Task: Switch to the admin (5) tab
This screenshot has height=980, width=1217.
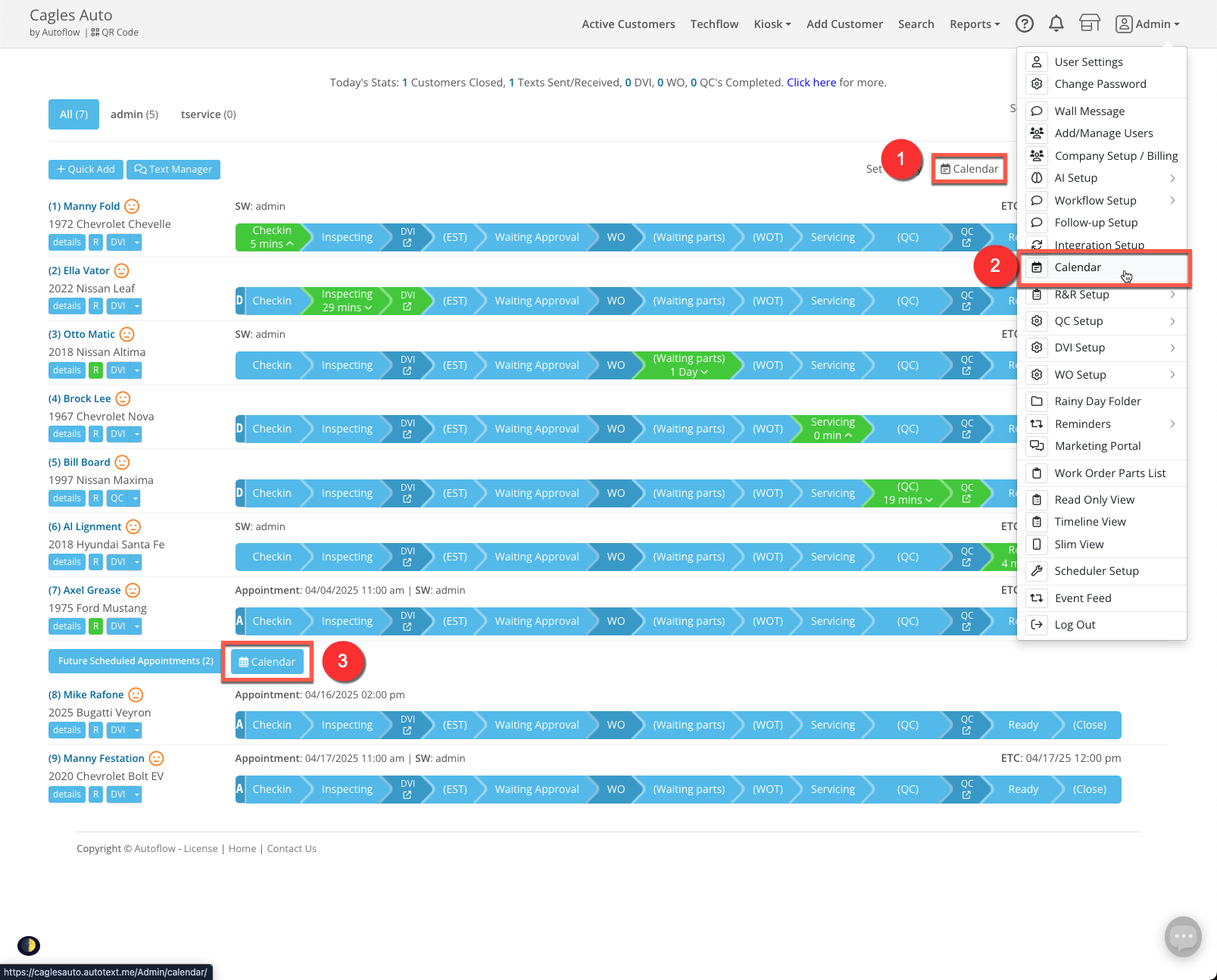Action: click(134, 114)
